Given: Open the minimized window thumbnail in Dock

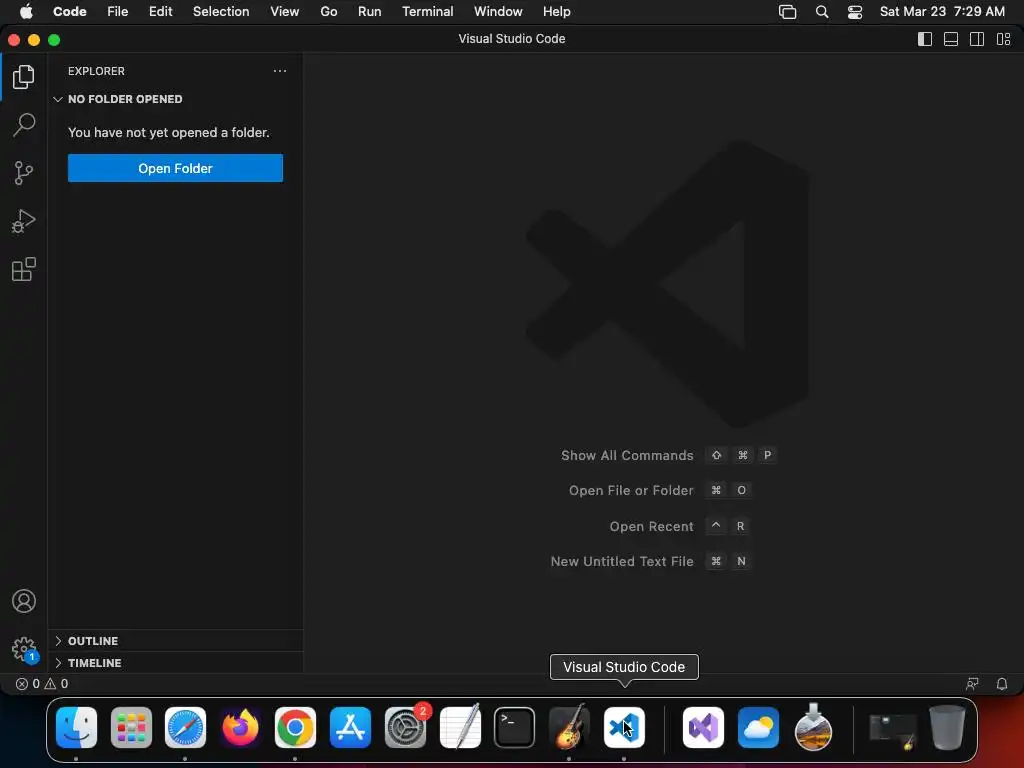Looking at the screenshot, I should click(x=893, y=731).
